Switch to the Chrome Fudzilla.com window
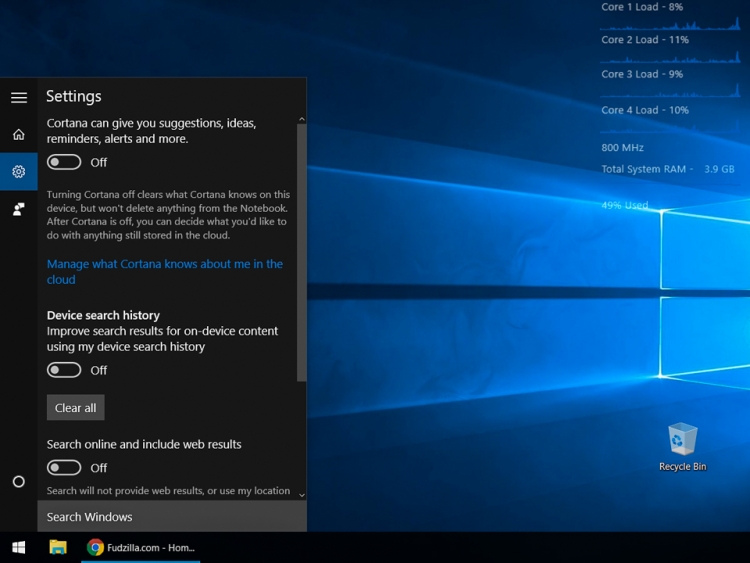750x563 pixels. pyautogui.click(x=141, y=547)
